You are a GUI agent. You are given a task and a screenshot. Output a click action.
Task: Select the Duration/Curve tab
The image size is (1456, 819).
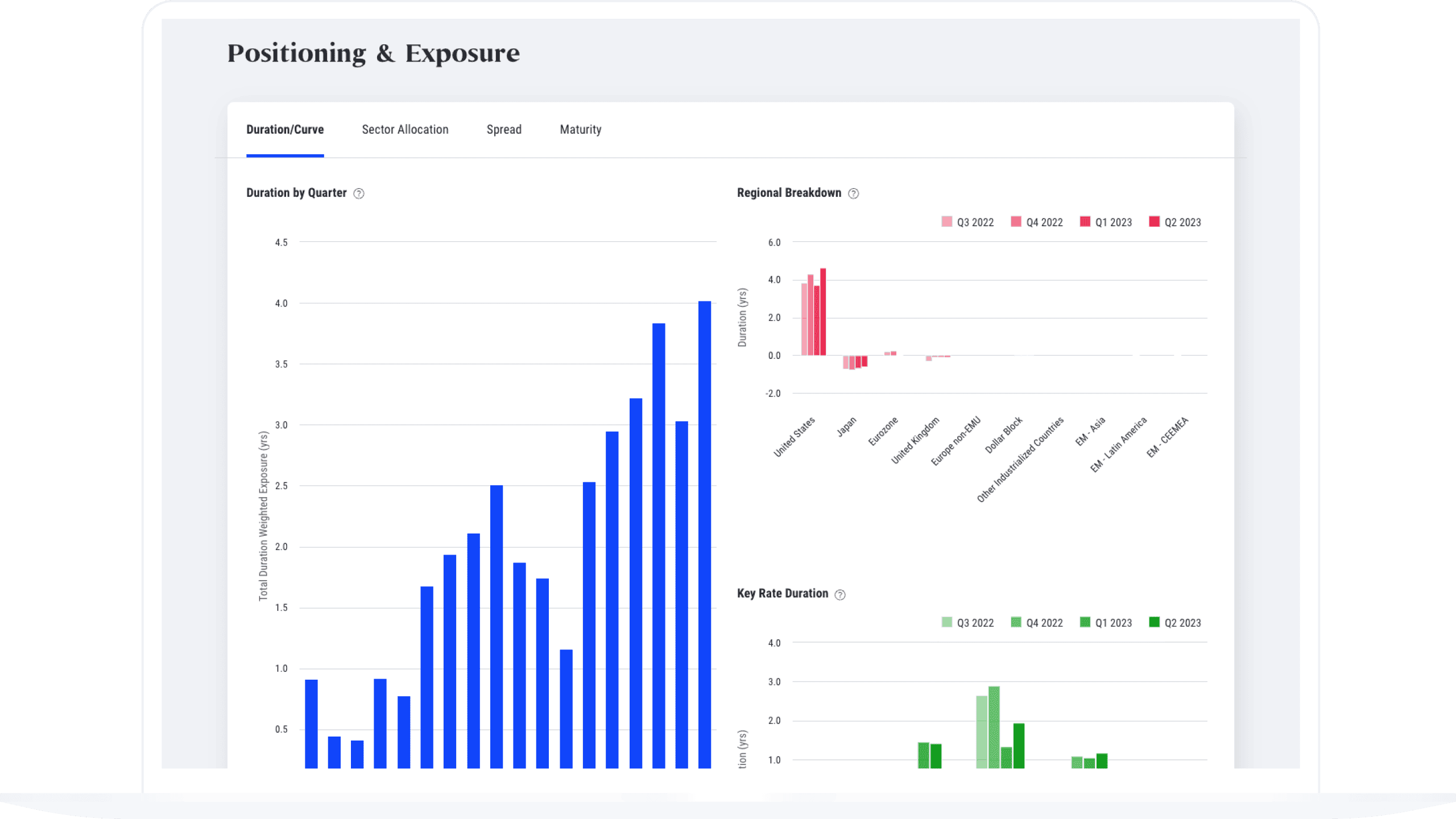click(285, 130)
